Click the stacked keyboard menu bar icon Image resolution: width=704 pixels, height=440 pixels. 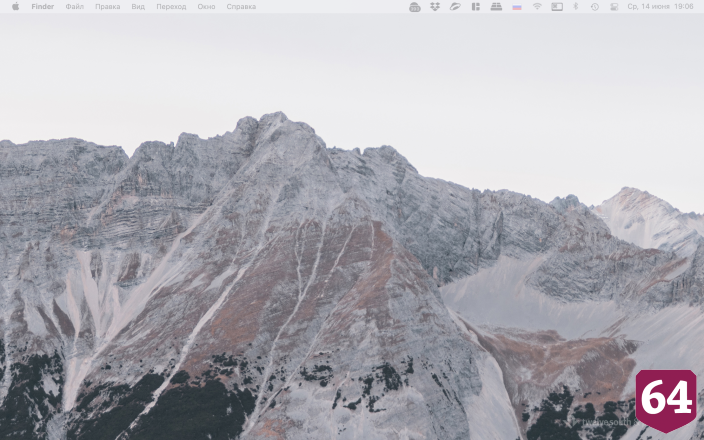point(496,6)
